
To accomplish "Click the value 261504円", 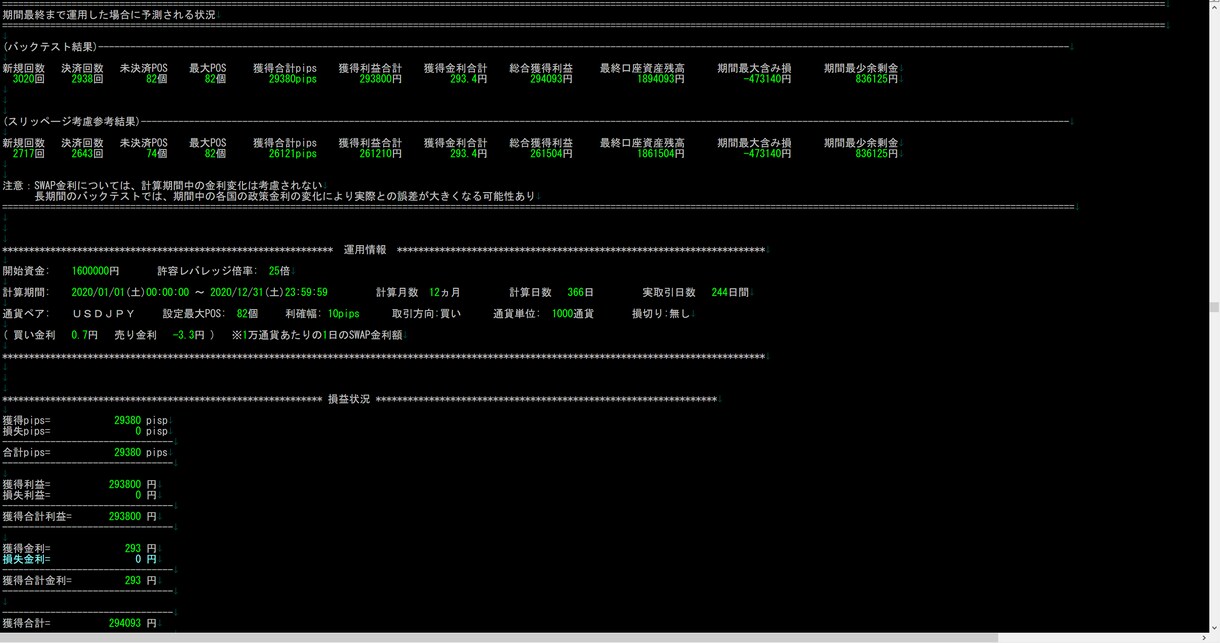I will [551, 154].
